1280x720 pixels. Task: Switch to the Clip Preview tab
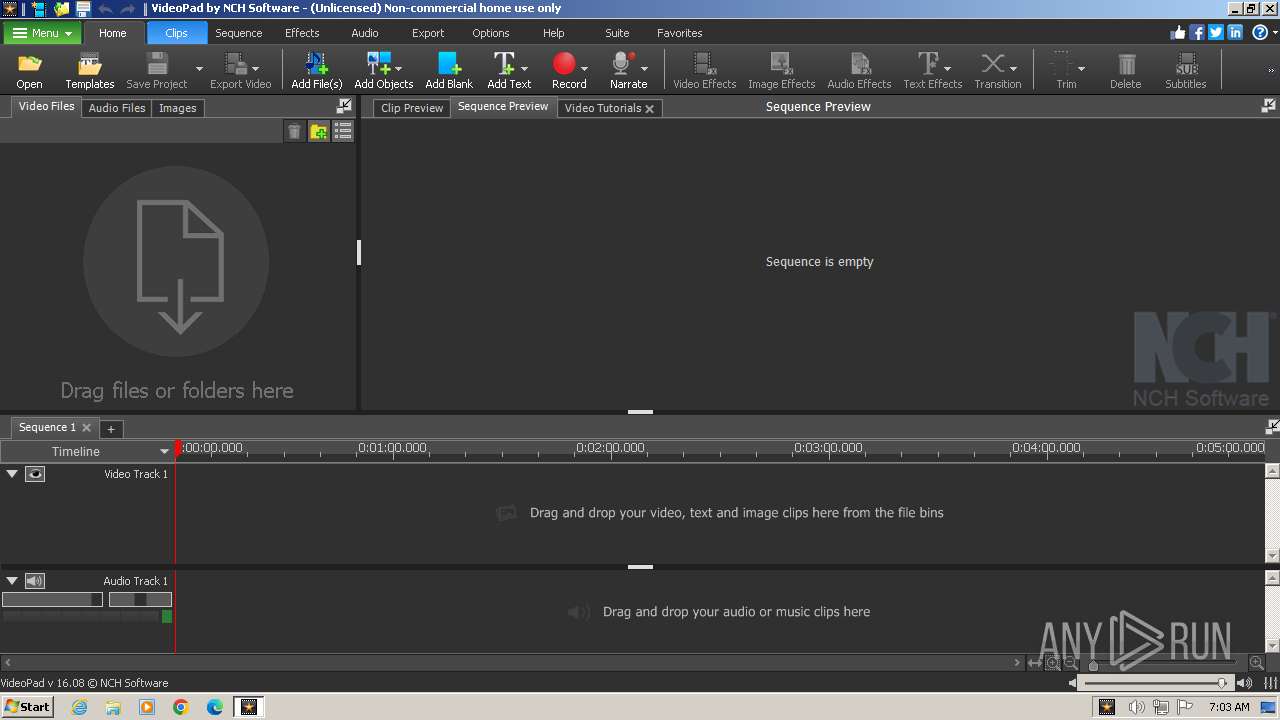point(412,108)
